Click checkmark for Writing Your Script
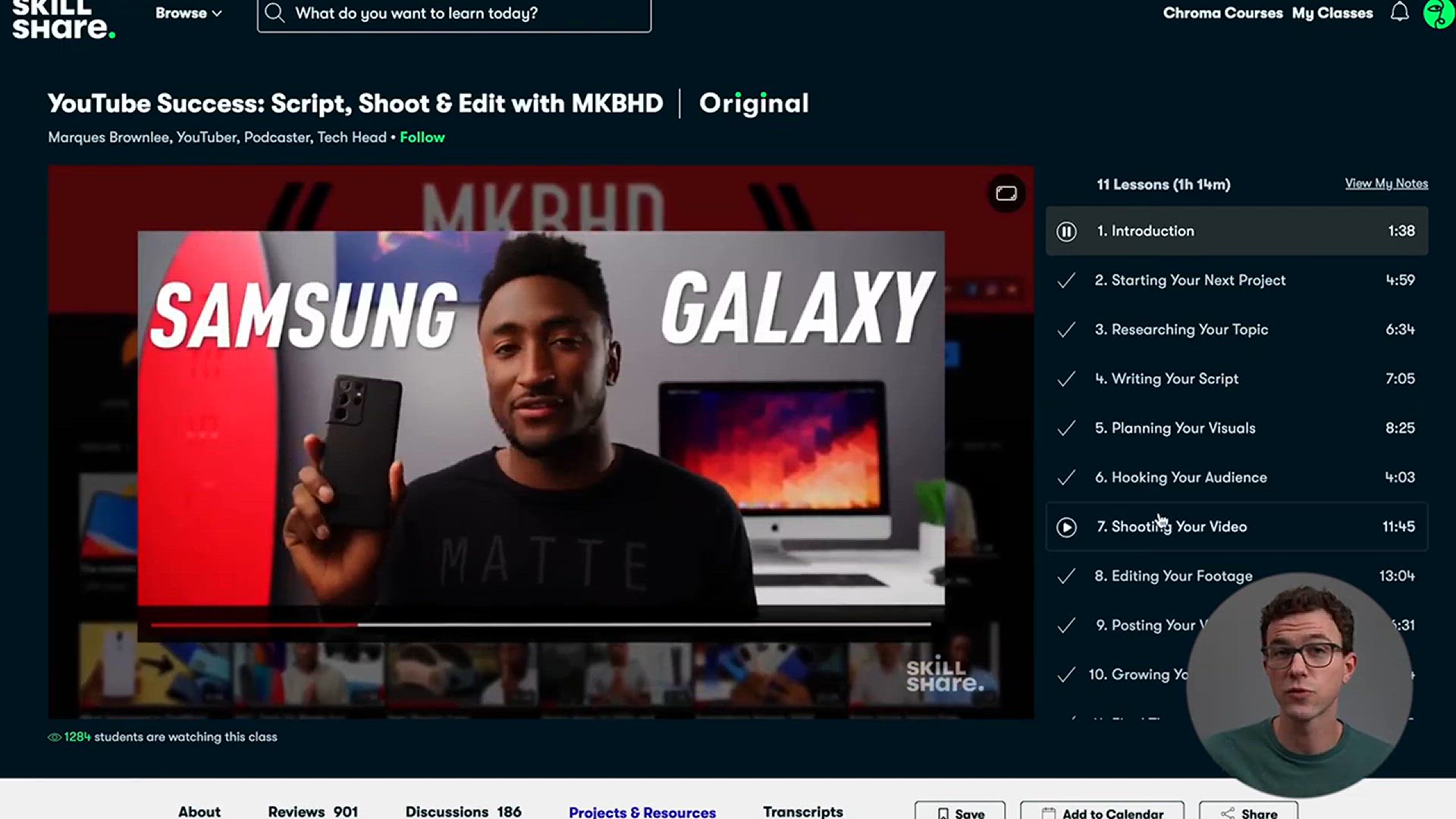 (x=1066, y=379)
